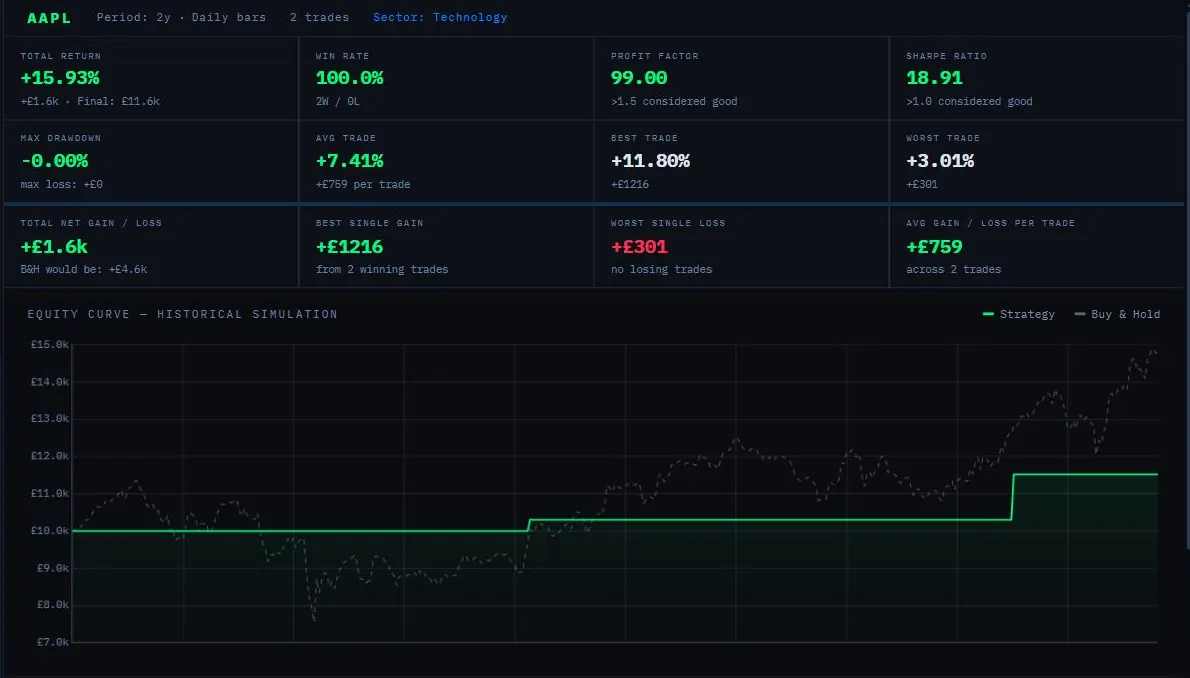The width and height of the screenshot is (1190, 678).
Task: Click the 'max loss: +£0' text
Action: pos(61,184)
